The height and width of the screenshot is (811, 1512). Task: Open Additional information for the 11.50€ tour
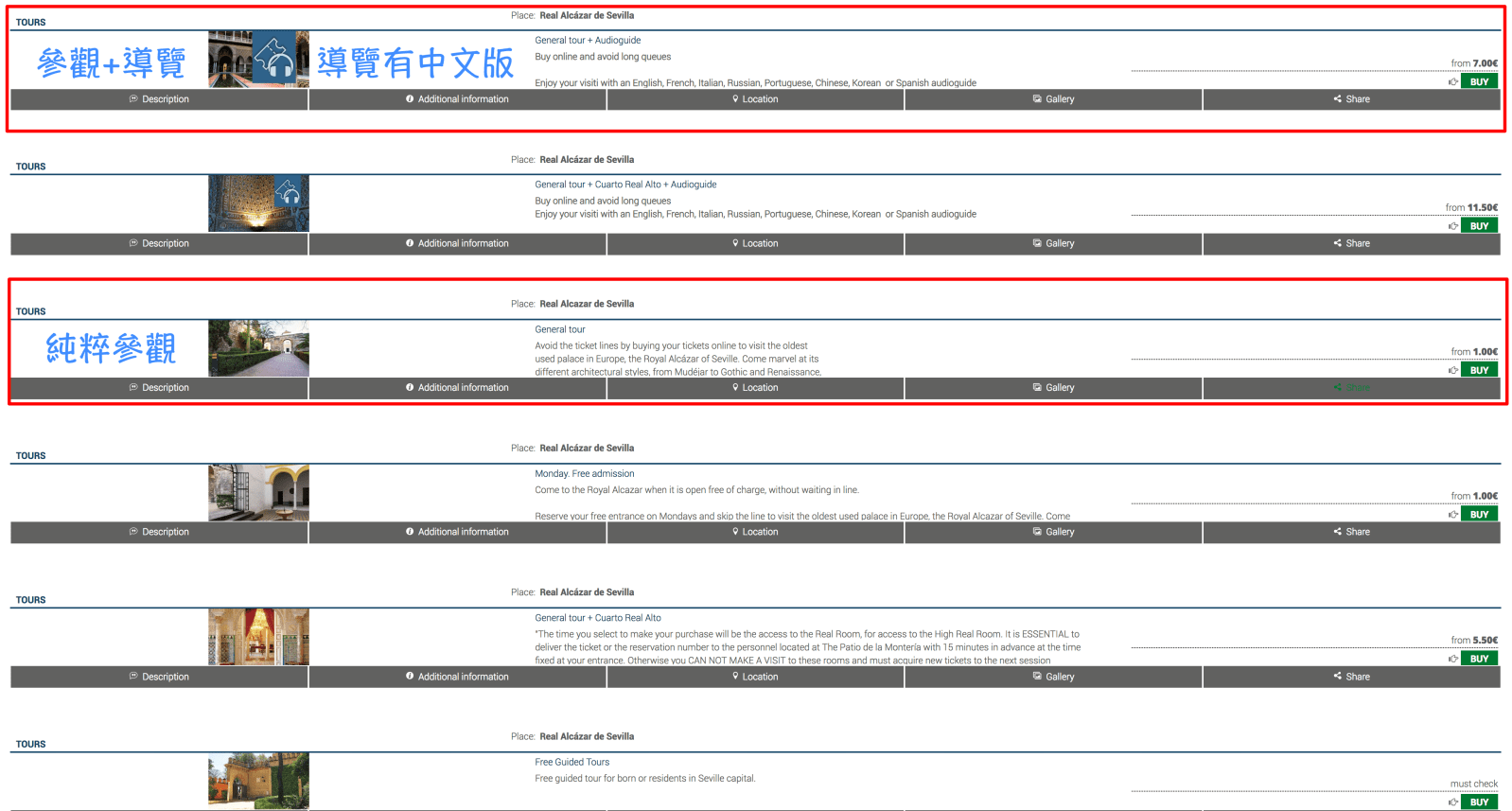[x=457, y=244]
